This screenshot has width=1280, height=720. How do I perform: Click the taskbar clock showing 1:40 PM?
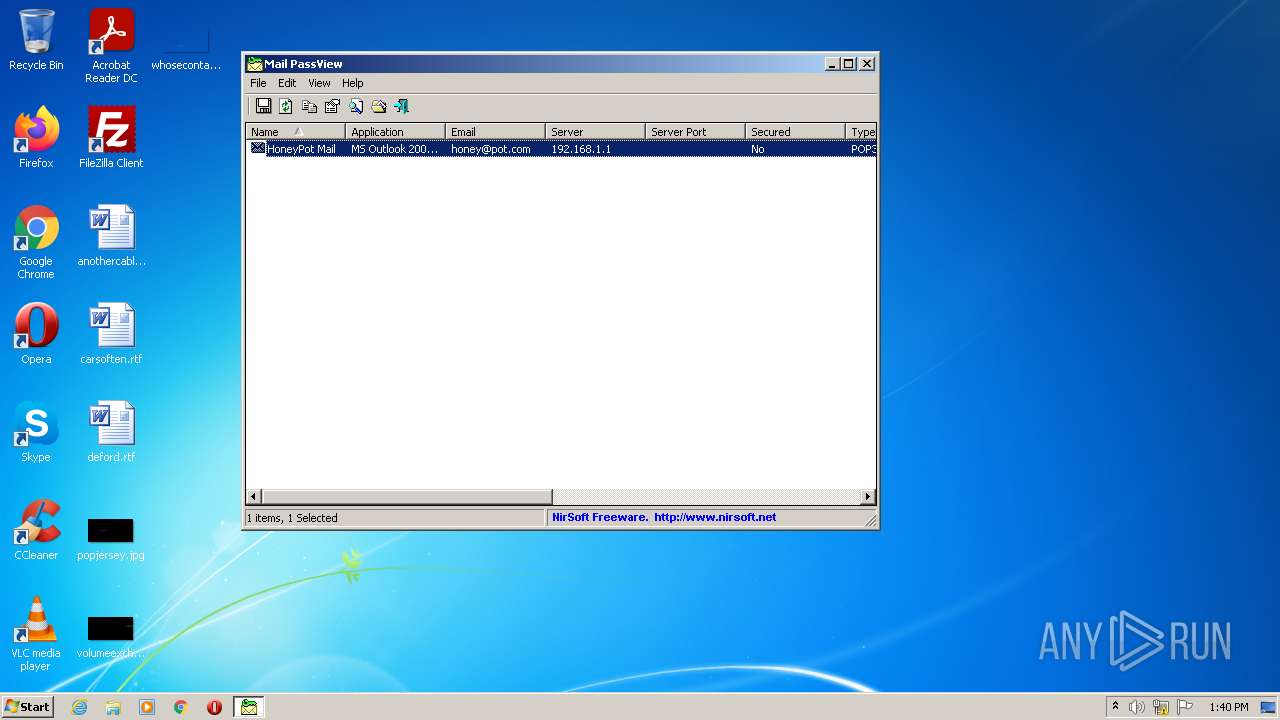[1228, 707]
